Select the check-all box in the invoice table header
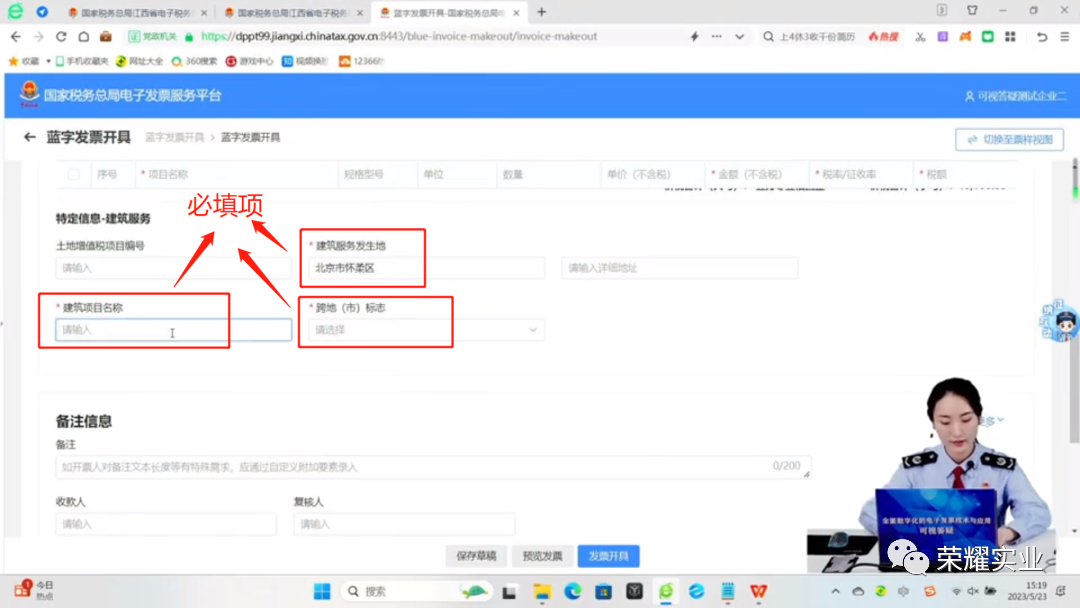The image size is (1080, 608). [x=73, y=173]
